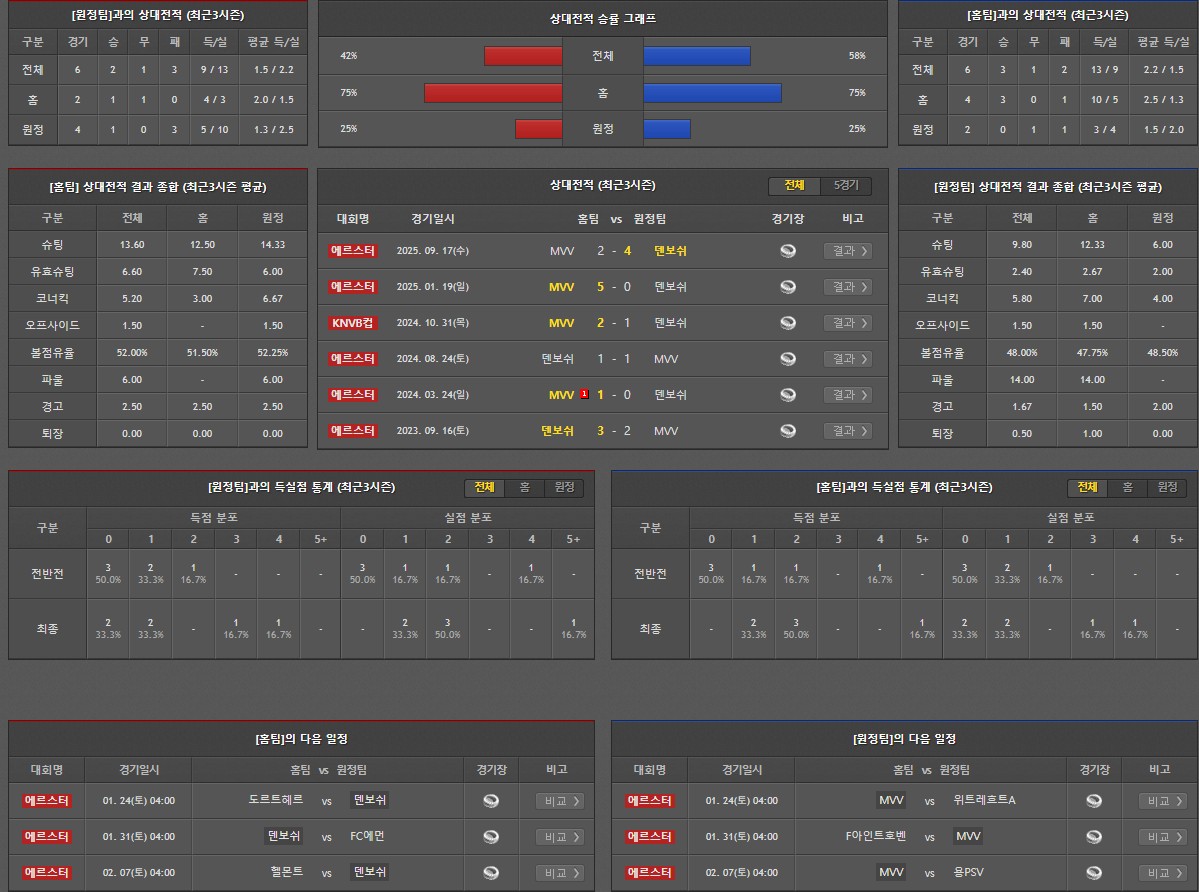1199x892 pixels.
Task: Switch to the 5경기 tab in 상대전적
Action: click(845, 186)
